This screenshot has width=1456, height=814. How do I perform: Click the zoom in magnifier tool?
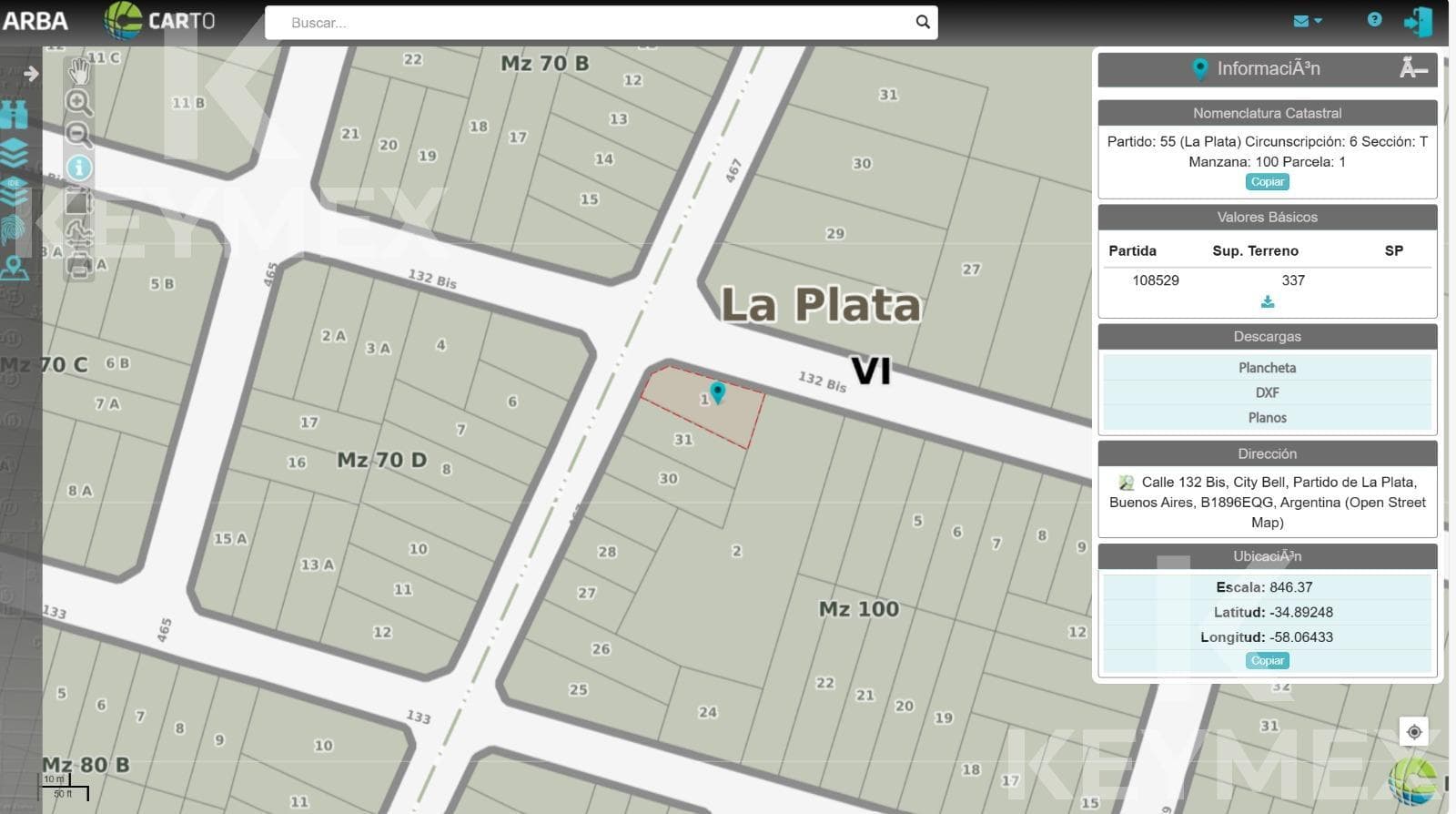(x=79, y=101)
